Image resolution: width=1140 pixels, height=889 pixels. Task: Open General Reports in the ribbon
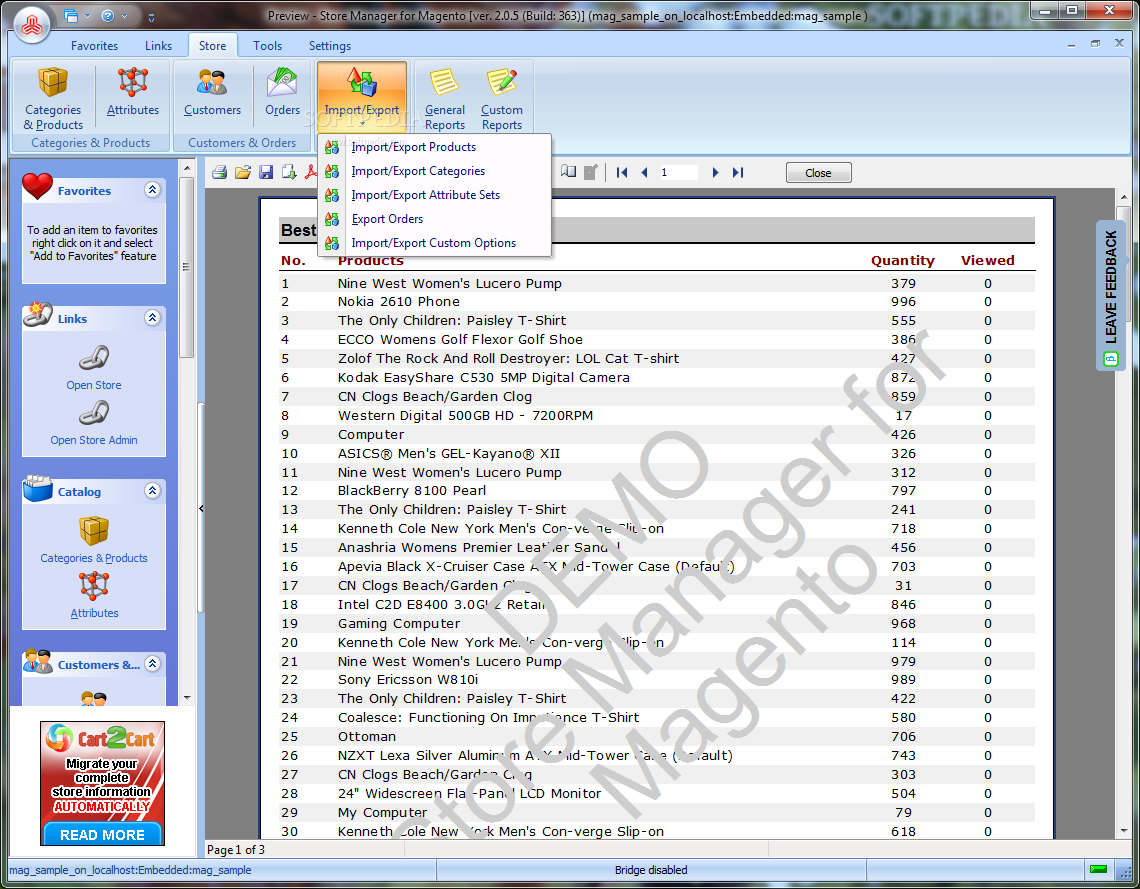coord(444,98)
